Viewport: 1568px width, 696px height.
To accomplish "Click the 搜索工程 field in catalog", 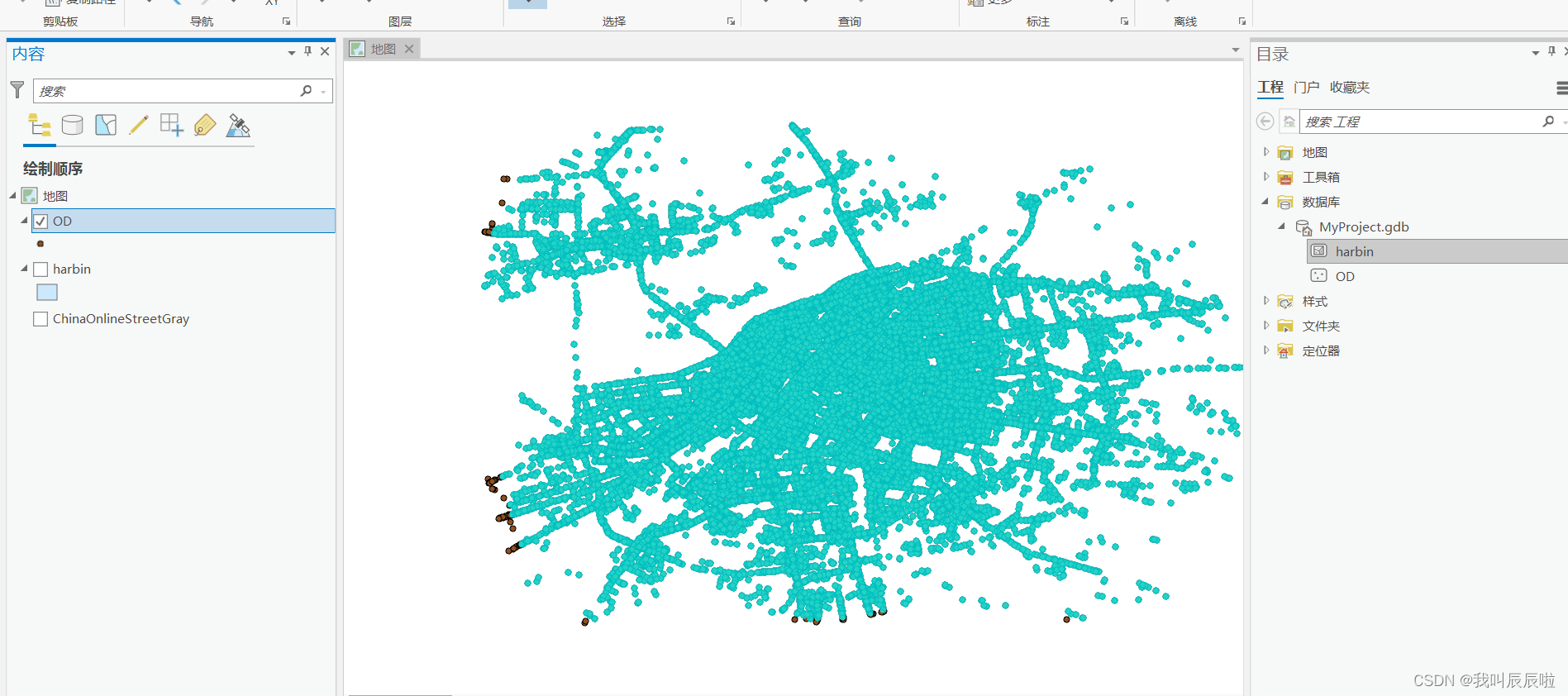I will (x=1432, y=122).
